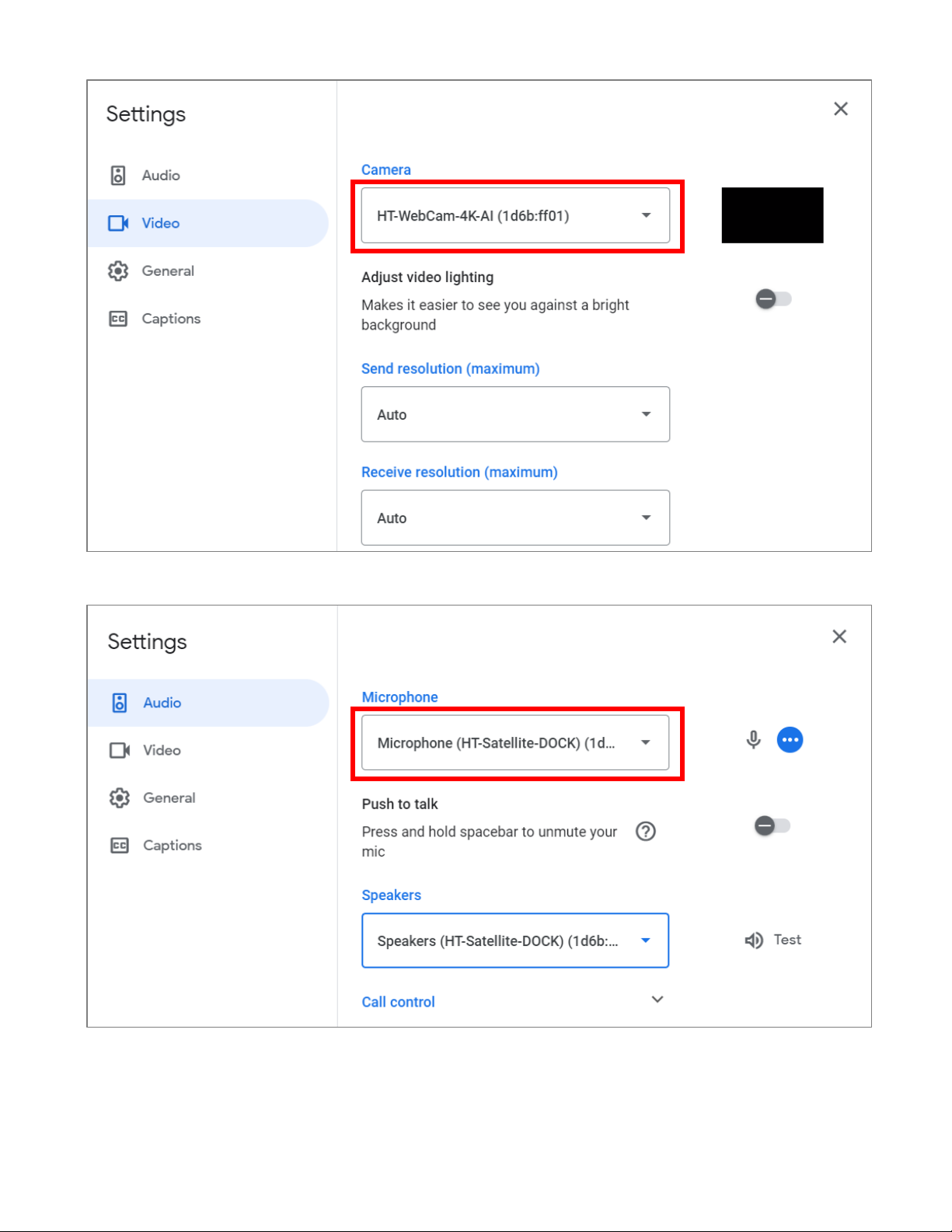Viewport: 952px width, 1232px height.
Task: Click 'Press and hold spacebar' description text
Action: [490, 842]
